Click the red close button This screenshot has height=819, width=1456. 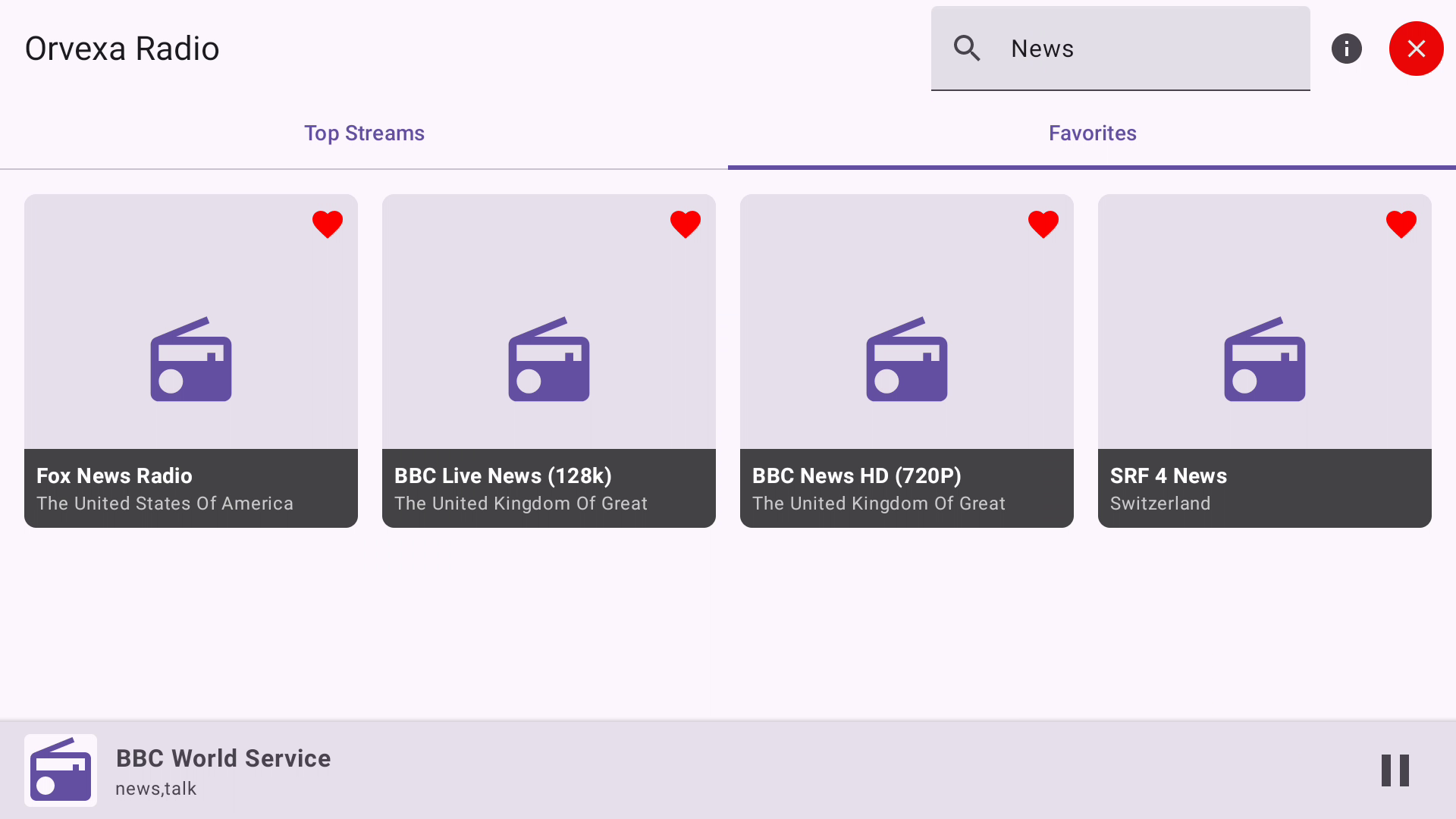[1417, 49]
